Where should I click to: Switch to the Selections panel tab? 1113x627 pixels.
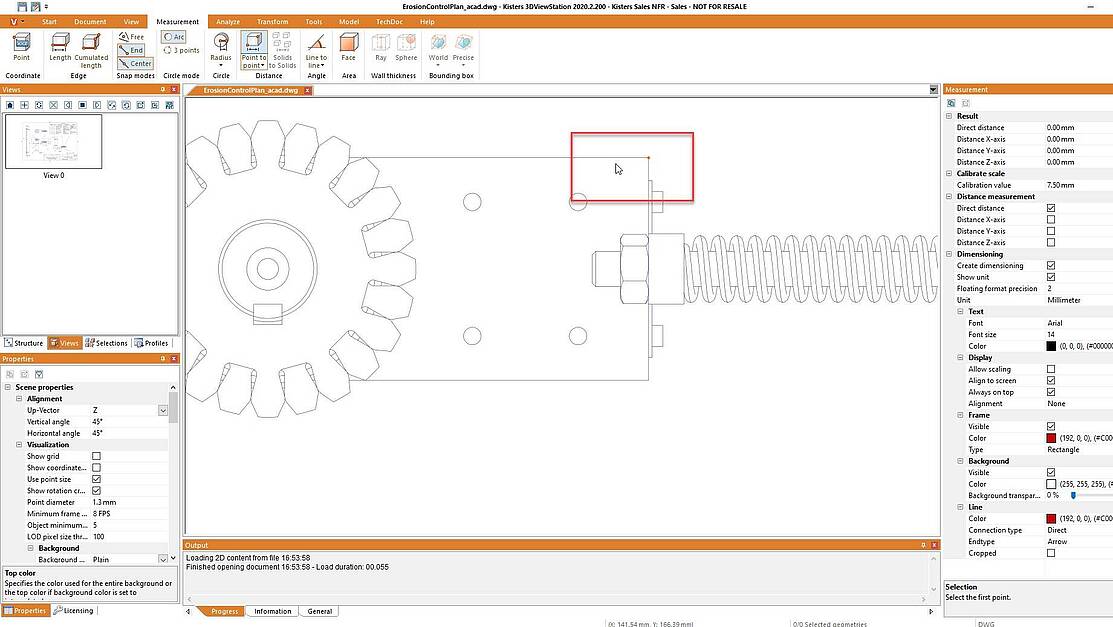(106, 343)
